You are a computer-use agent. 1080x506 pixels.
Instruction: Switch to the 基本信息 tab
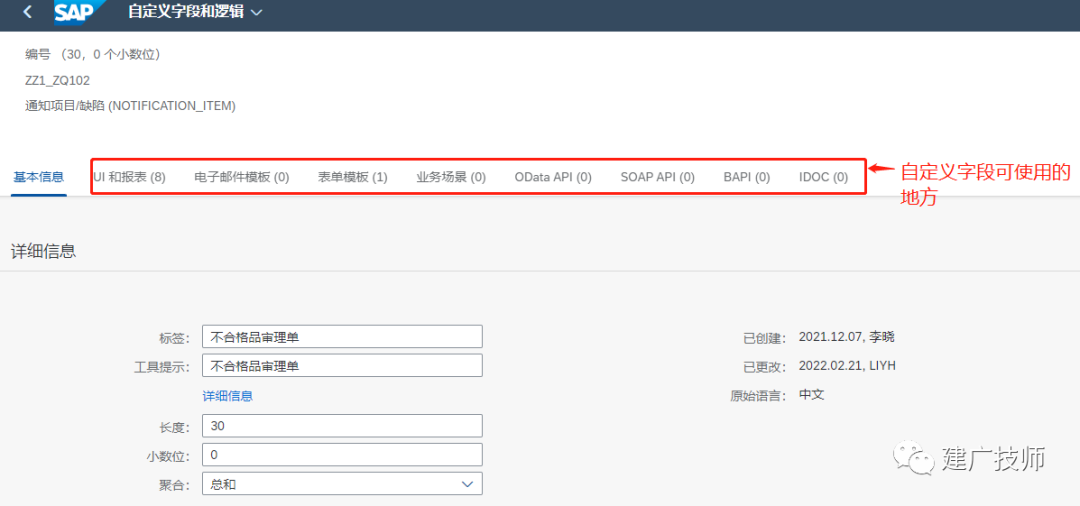point(39,177)
